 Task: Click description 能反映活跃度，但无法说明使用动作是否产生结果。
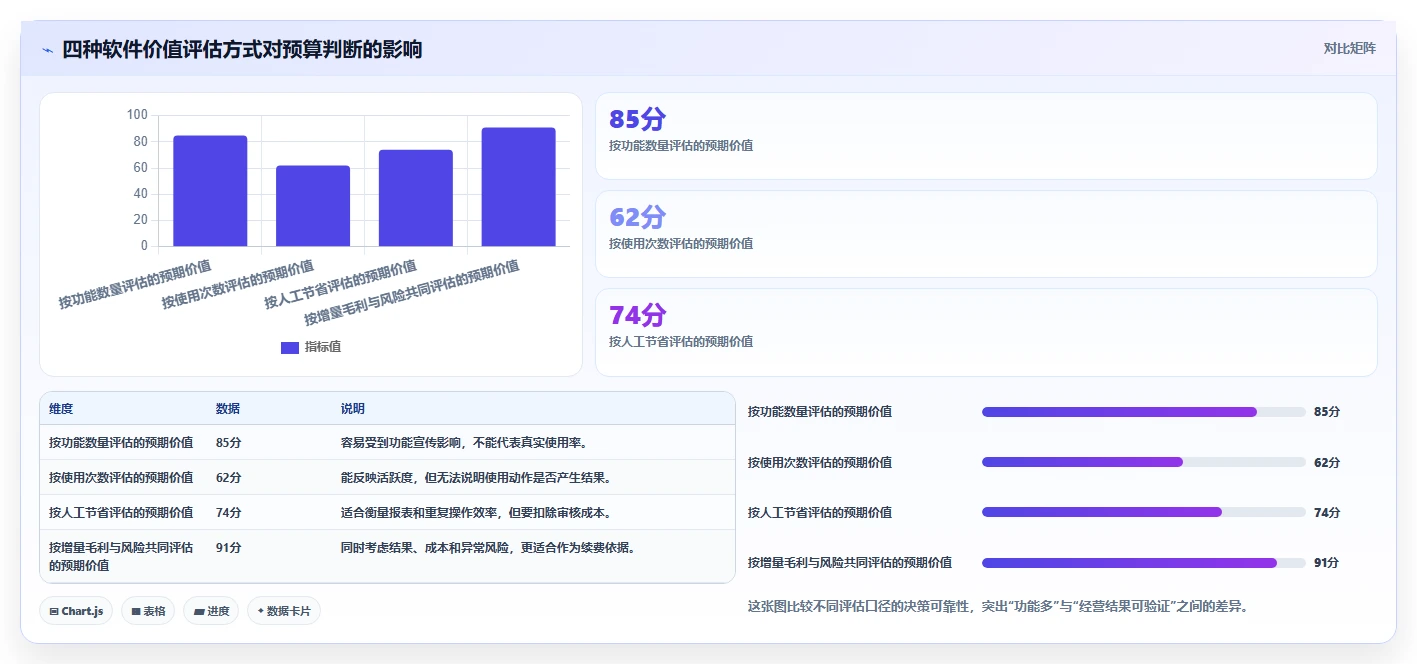[476, 478]
